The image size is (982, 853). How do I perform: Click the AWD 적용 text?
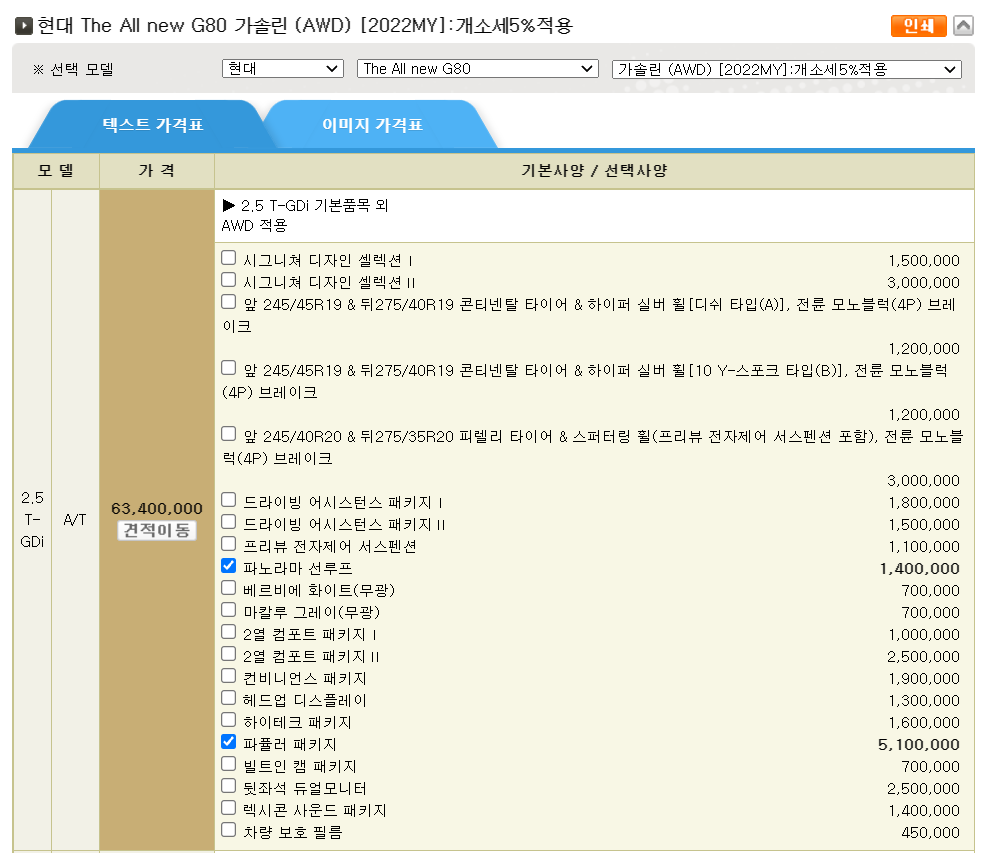coord(254,225)
